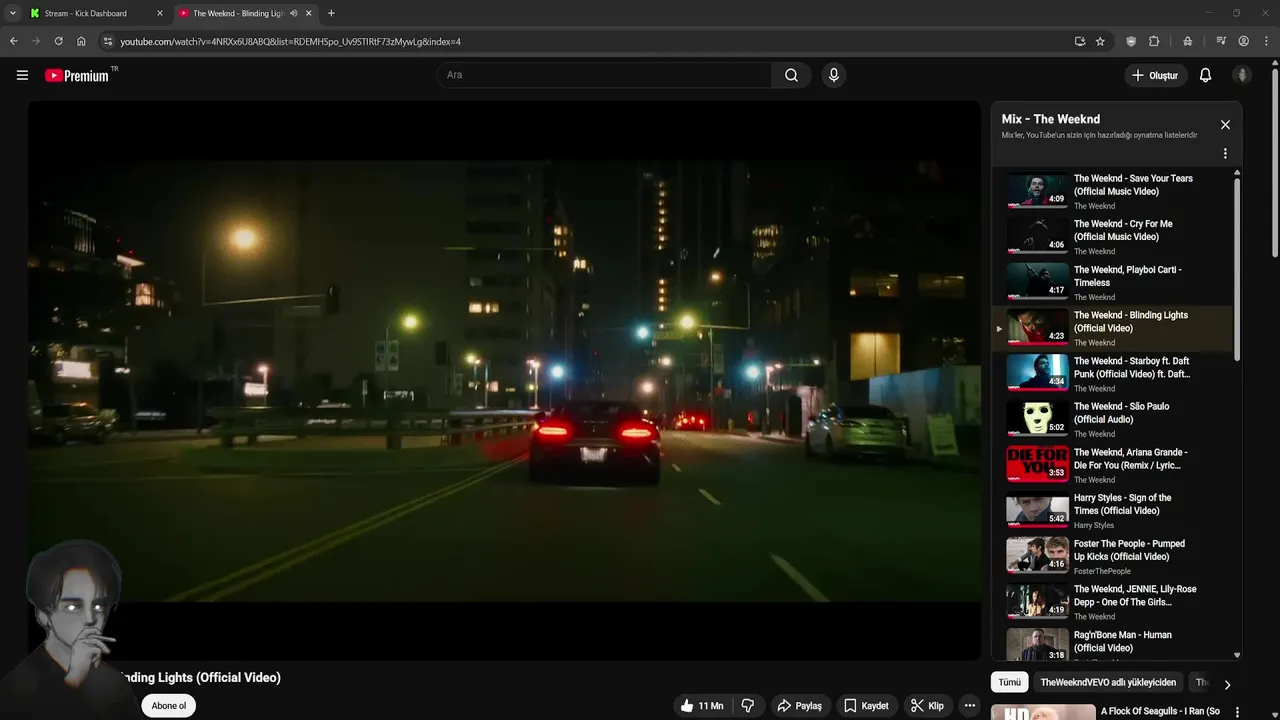The width and height of the screenshot is (1280, 720).
Task: Like the video with thumbs-up 11 Mn
Action: (701, 706)
